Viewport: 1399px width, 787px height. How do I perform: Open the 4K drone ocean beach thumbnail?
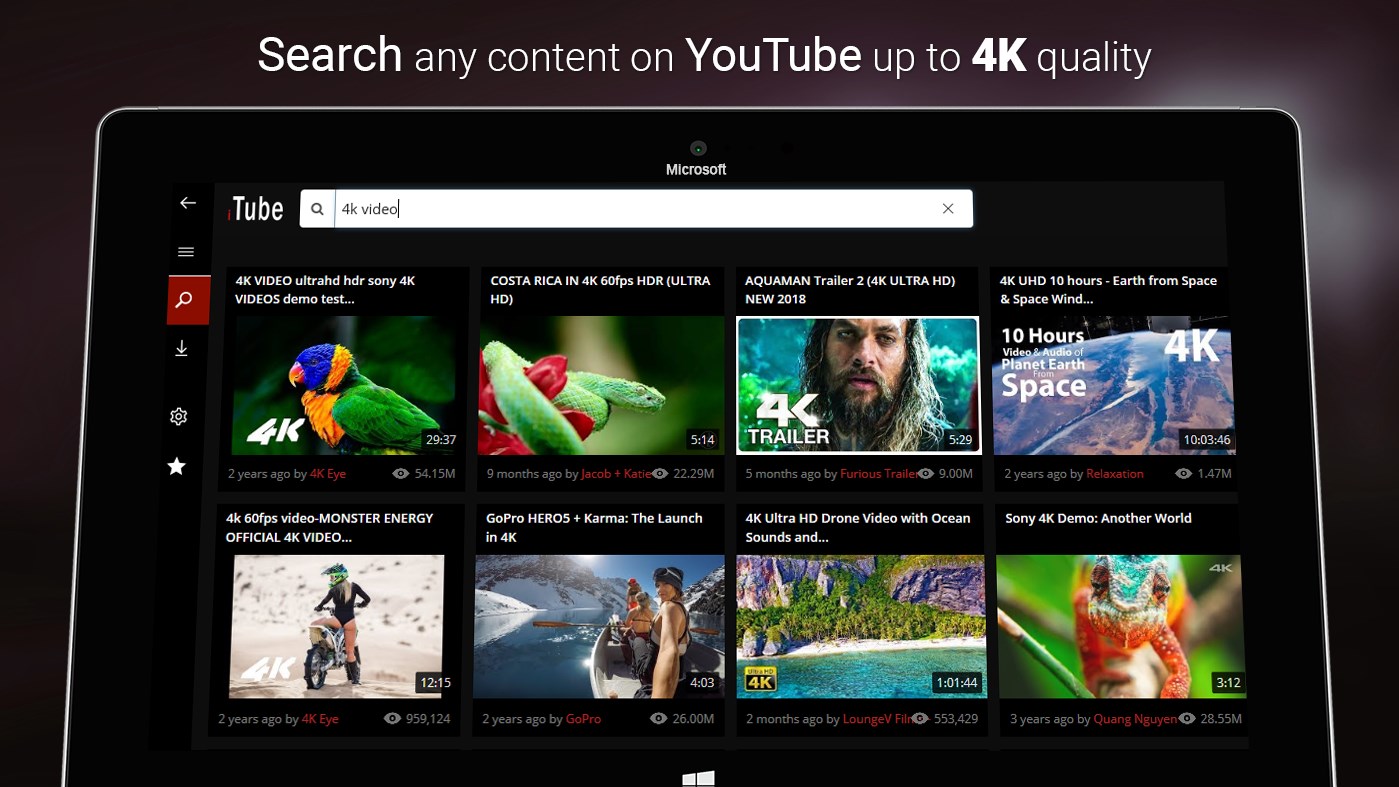[860, 626]
